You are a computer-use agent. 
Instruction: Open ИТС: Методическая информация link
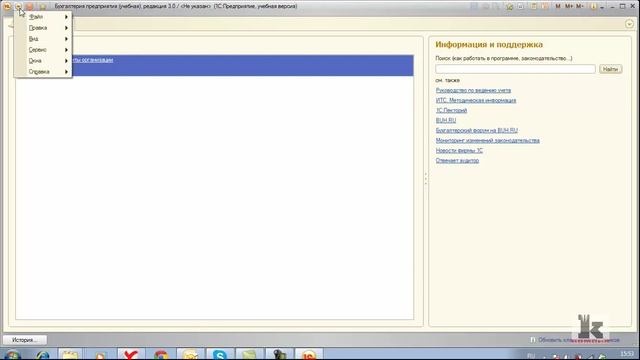[476, 100]
